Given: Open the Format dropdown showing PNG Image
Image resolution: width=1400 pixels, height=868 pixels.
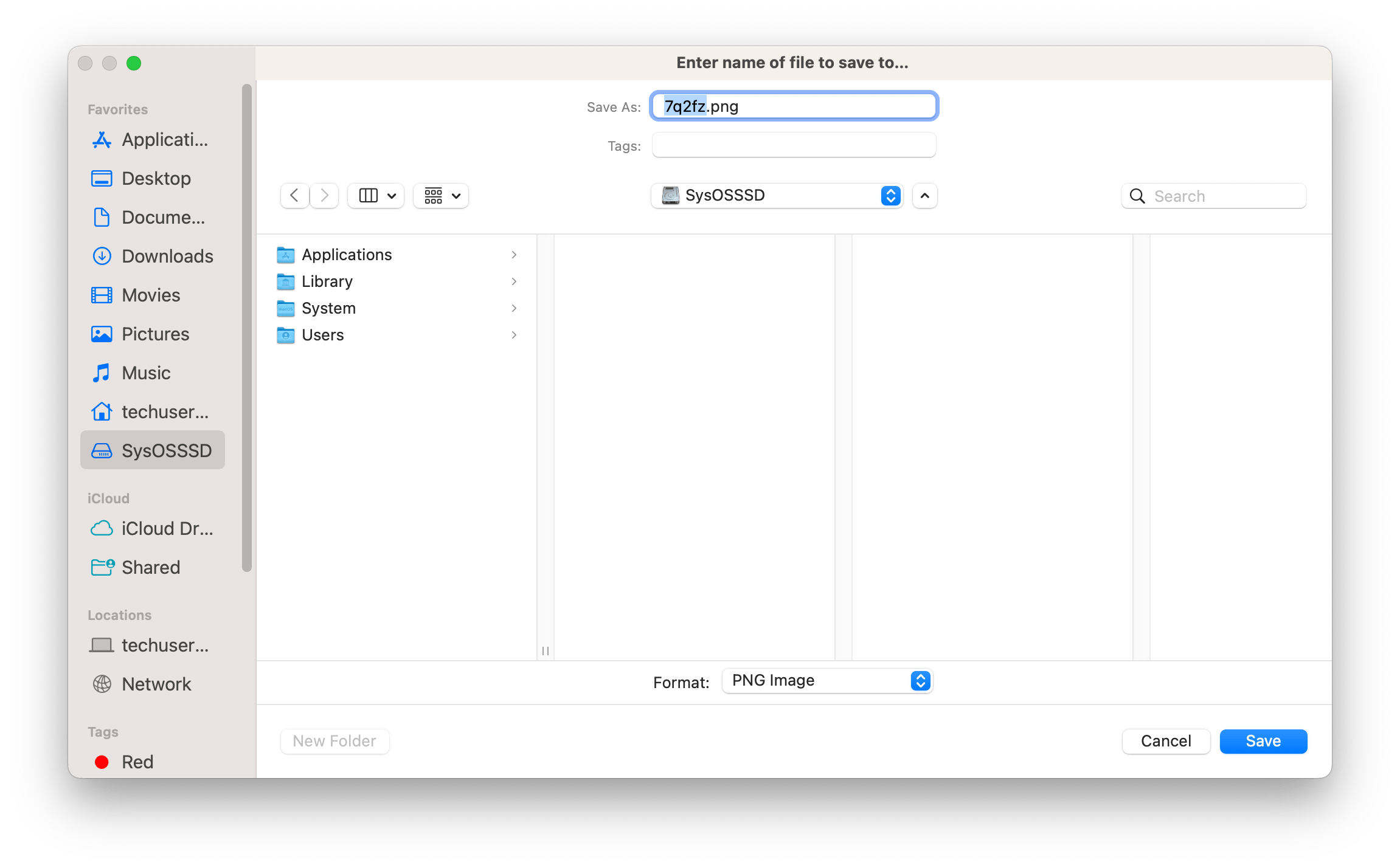Looking at the screenshot, I should pos(826,680).
